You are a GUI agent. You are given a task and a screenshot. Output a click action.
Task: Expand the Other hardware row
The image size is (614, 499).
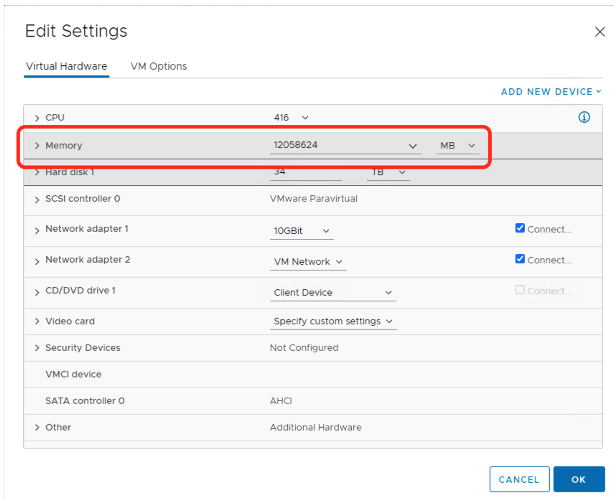pos(37,427)
